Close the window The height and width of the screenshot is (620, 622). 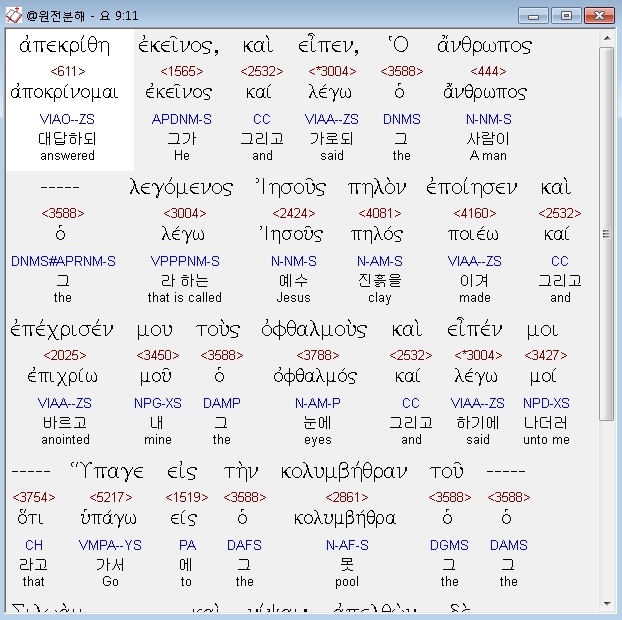point(599,16)
